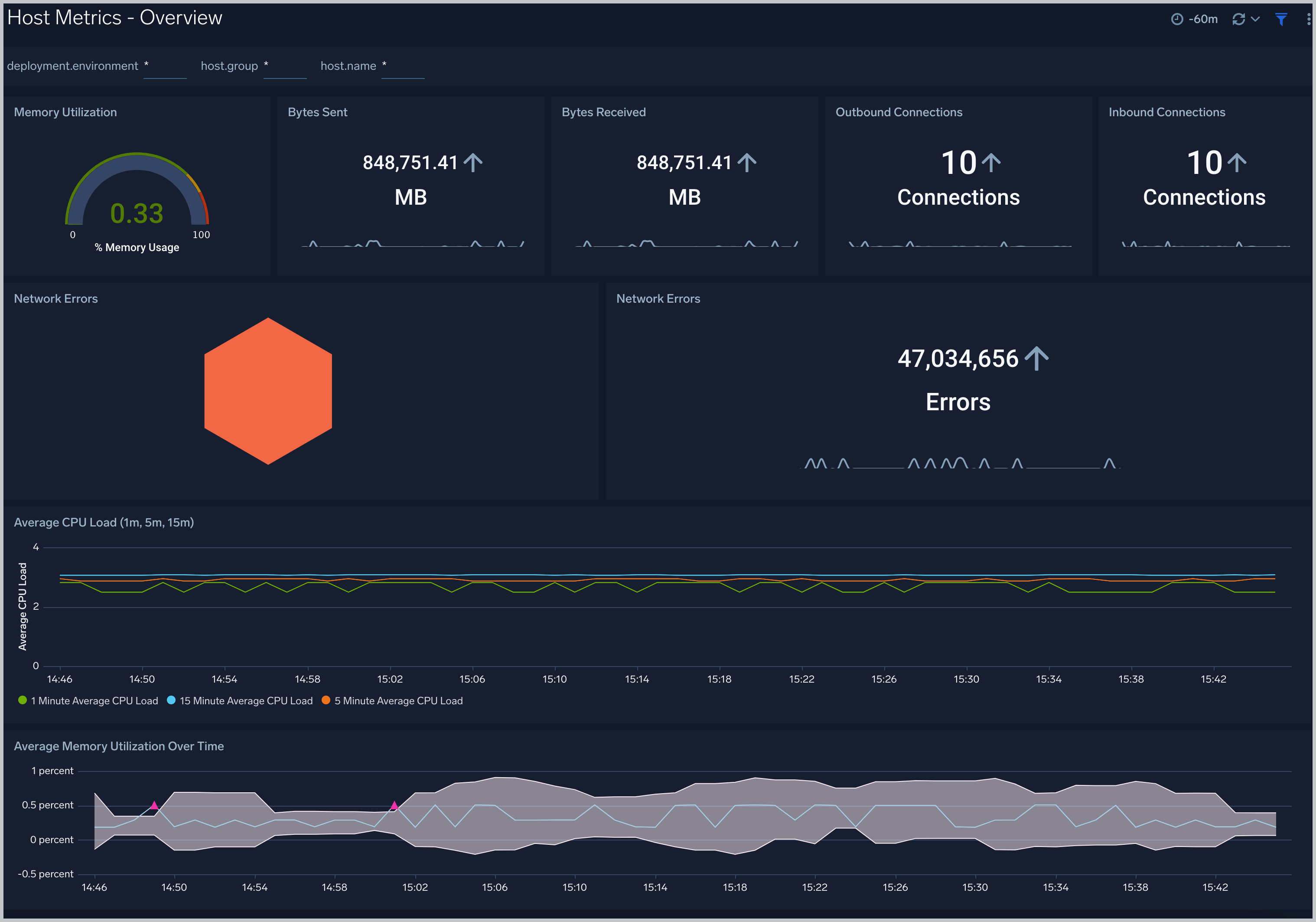Click the large Network Errors sparkline
This screenshot has height=922, width=1316.
click(x=960, y=463)
